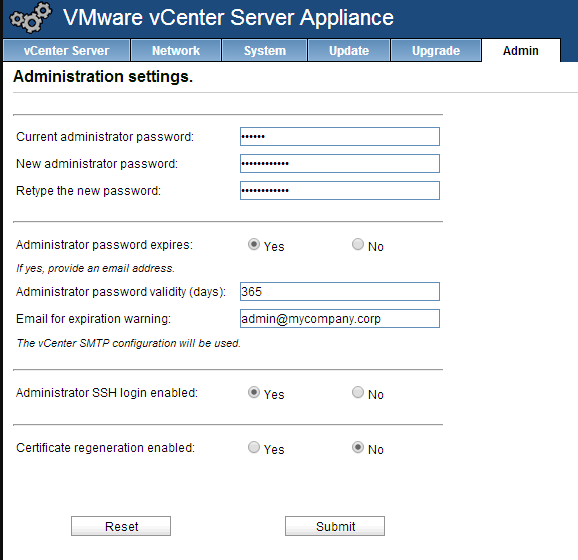Image resolution: width=578 pixels, height=560 pixels.
Task: Select No for Administrator SSH login enabled
Action: (x=358, y=392)
